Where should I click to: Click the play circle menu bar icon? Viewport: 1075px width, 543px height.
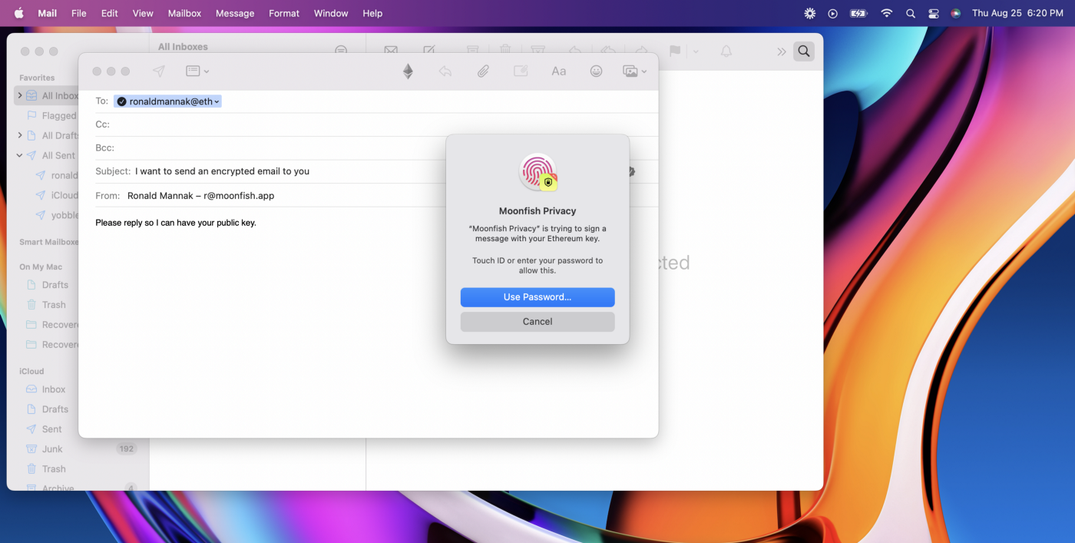pos(832,13)
